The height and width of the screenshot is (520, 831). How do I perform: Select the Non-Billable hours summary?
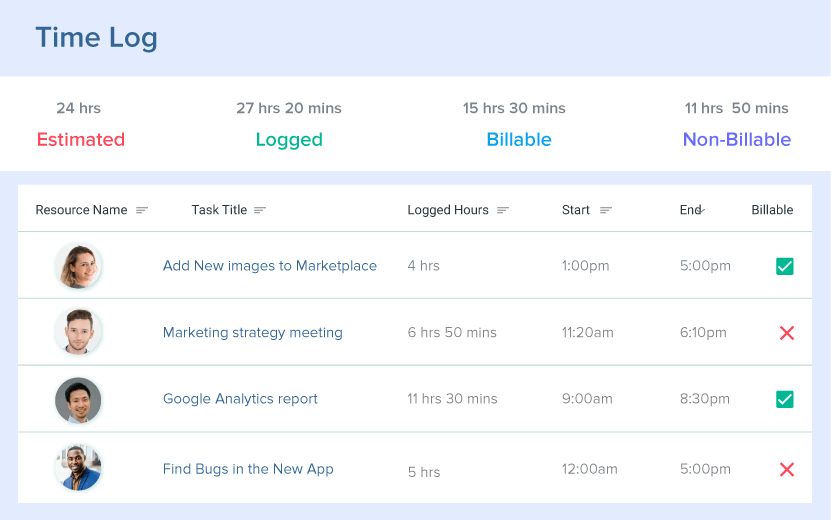(x=736, y=139)
